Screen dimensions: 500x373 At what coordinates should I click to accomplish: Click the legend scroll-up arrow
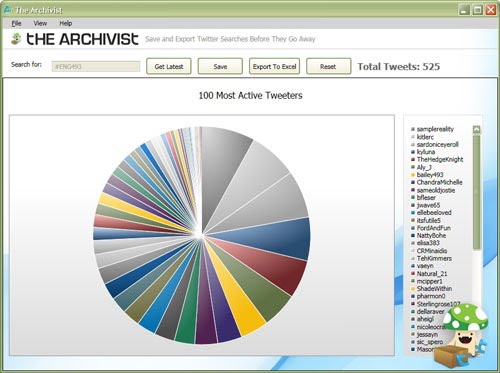[x=477, y=130]
